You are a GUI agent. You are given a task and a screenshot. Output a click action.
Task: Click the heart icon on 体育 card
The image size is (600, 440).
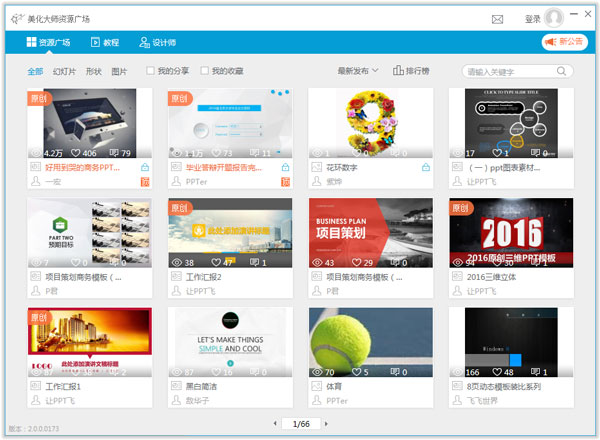pos(357,372)
